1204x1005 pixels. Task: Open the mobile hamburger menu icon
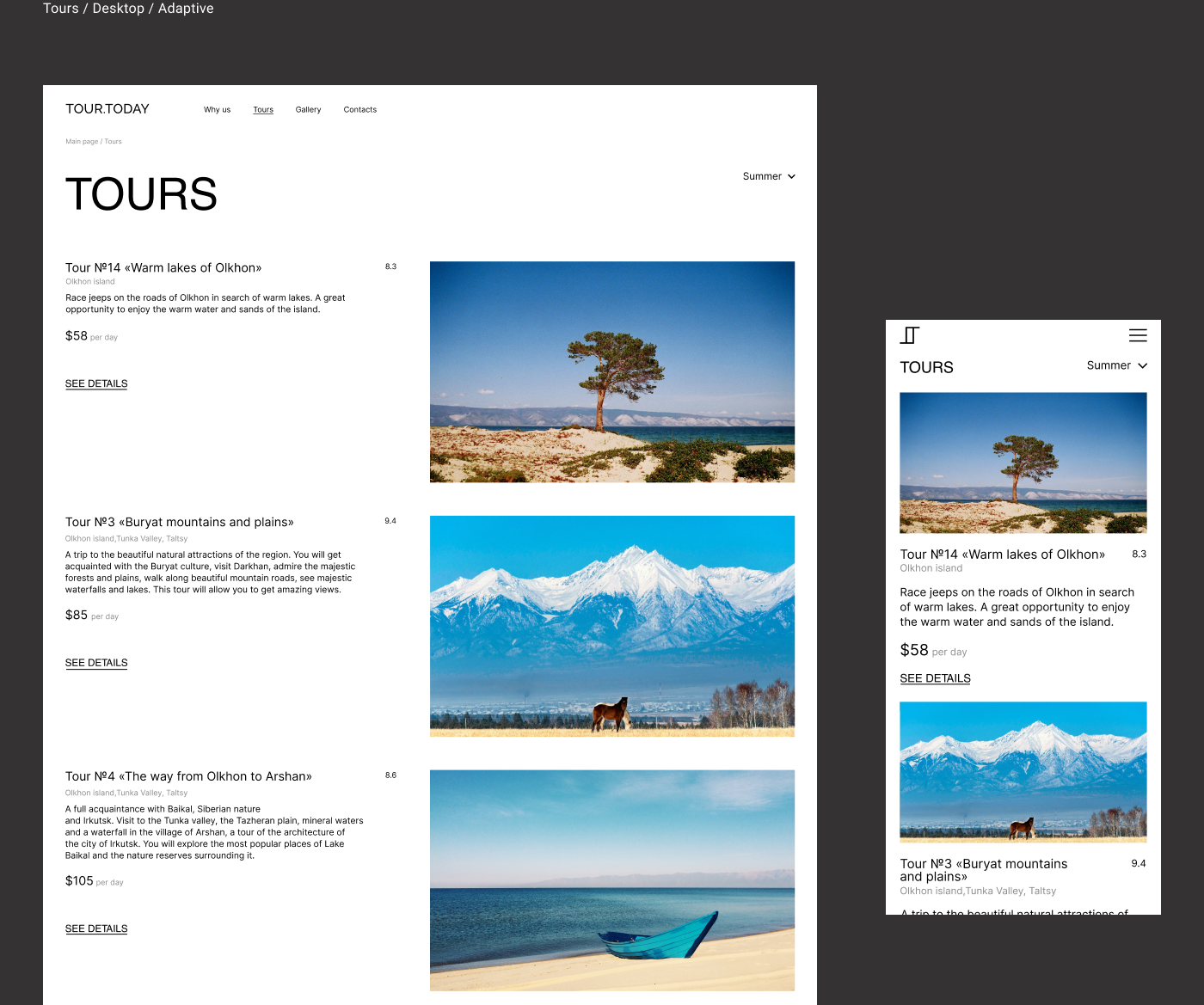(1137, 335)
